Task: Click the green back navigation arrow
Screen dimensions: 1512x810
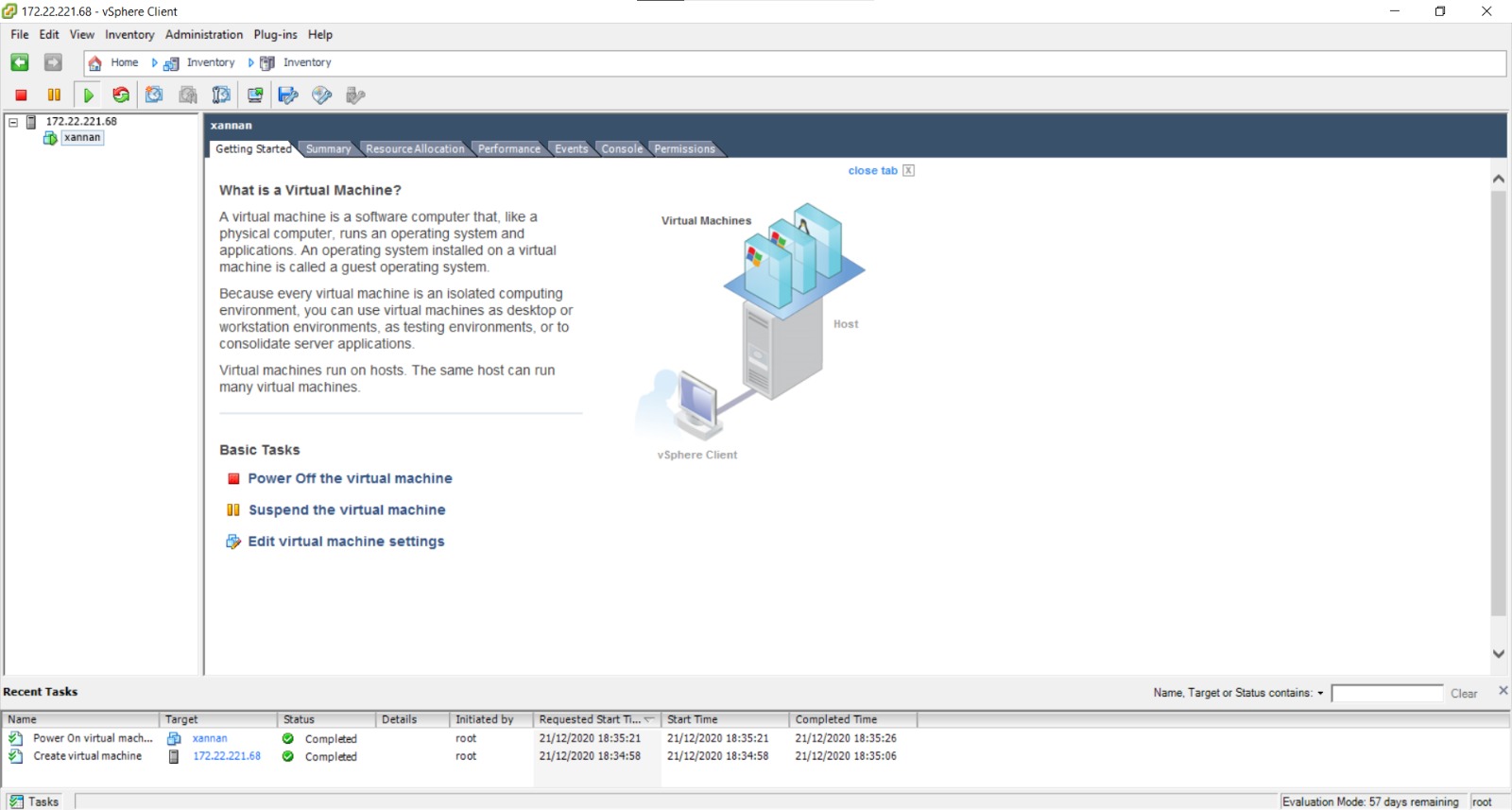Action: click(x=20, y=62)
